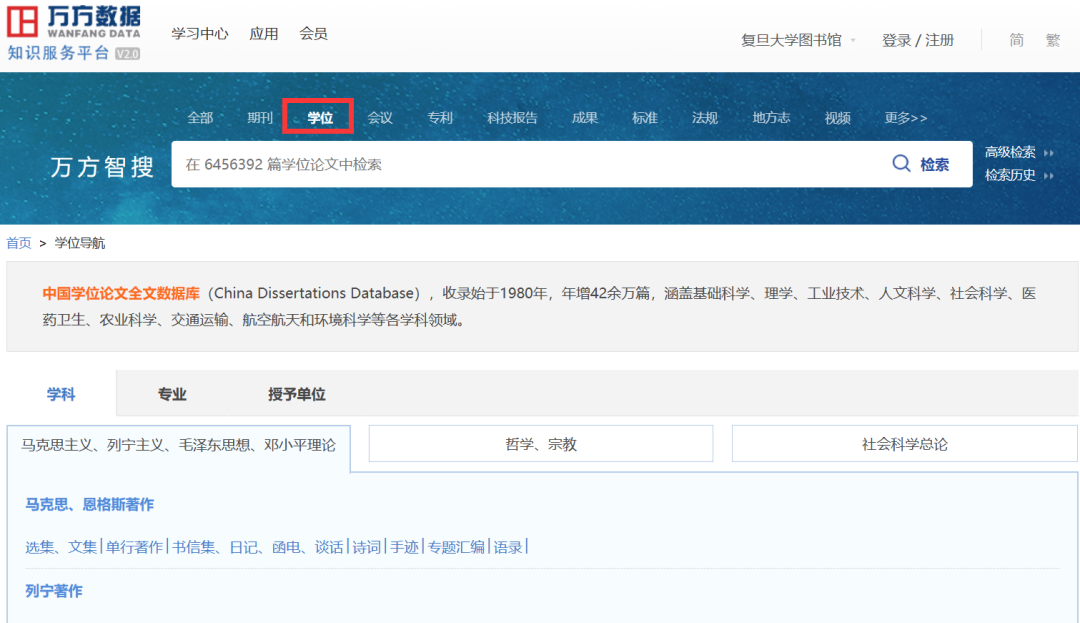Viewport: 1080px width, 623px height.
Task: Open the 会员 menu item
Action: click(x=313, y=34)
